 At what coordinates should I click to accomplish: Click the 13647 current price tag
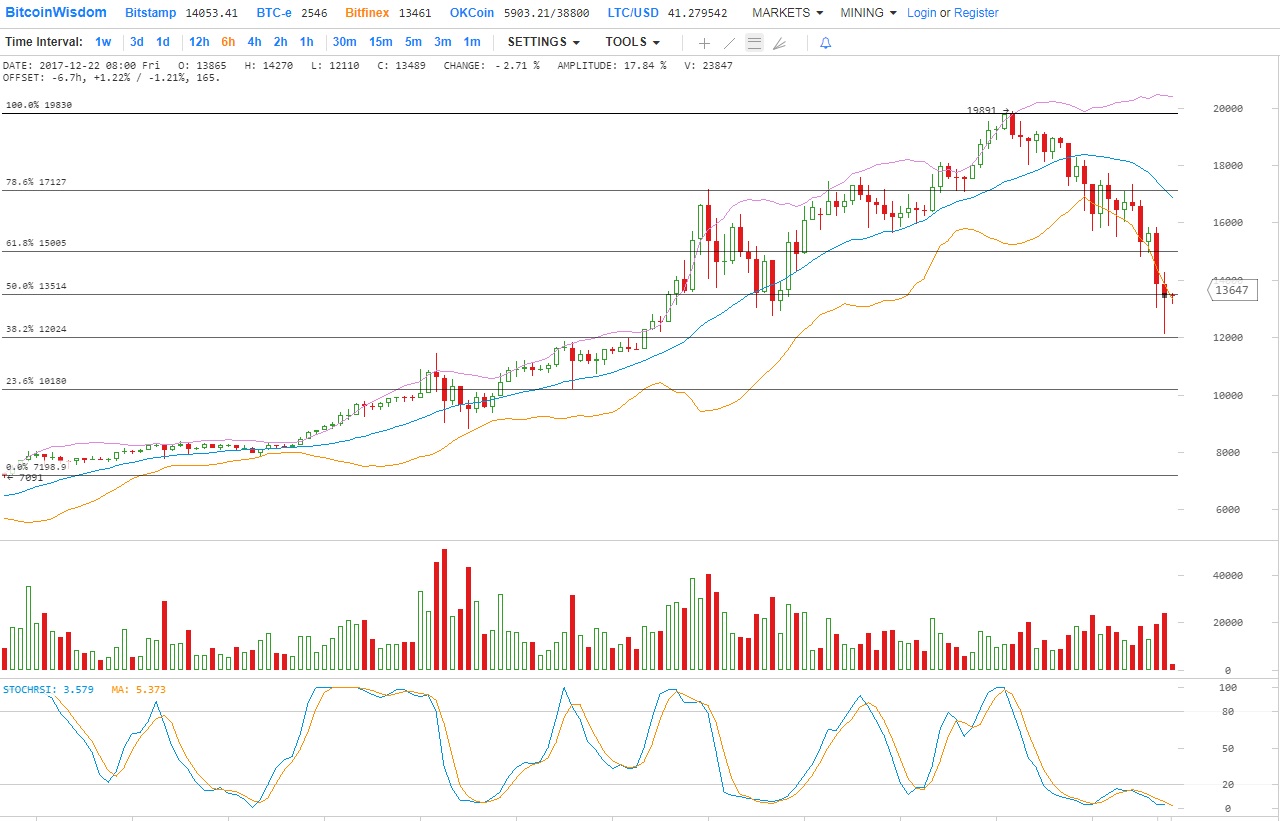[1232, 291]
